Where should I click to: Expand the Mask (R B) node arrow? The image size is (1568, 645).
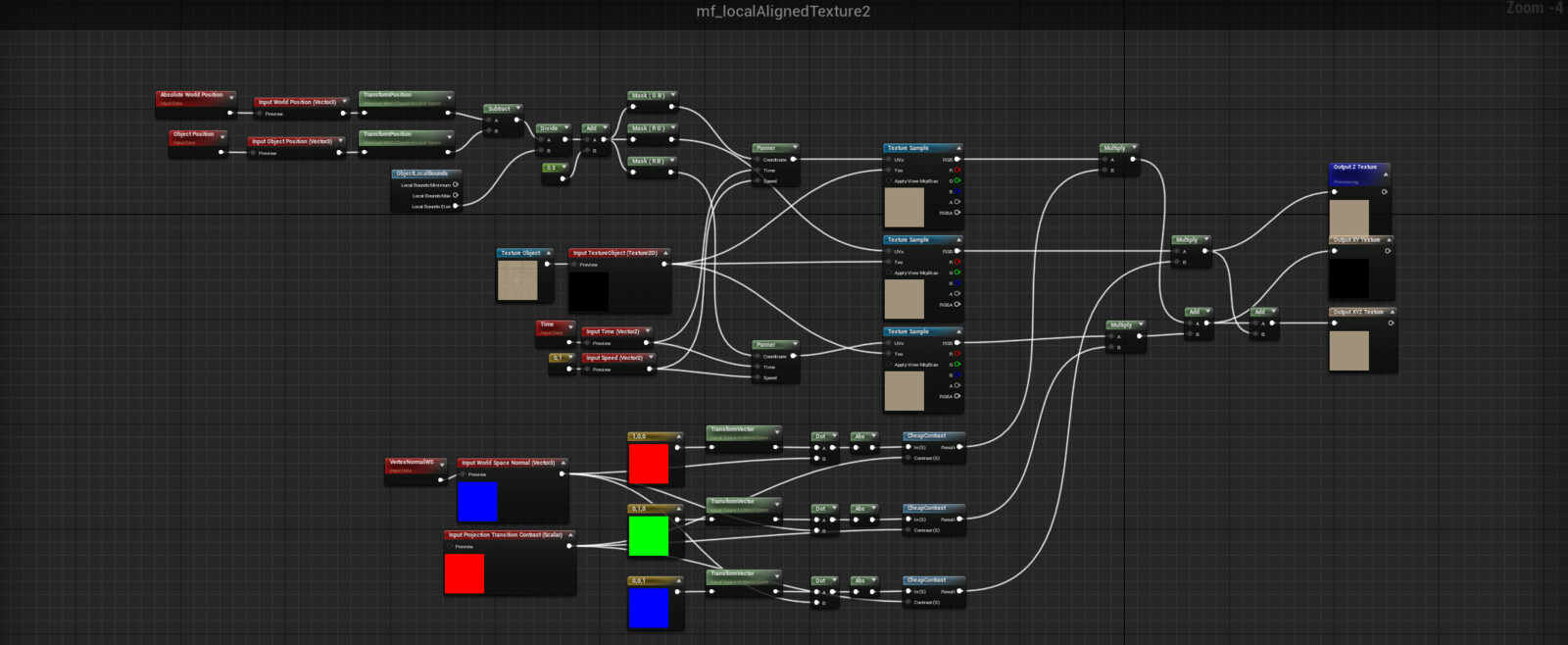point(672,161)
